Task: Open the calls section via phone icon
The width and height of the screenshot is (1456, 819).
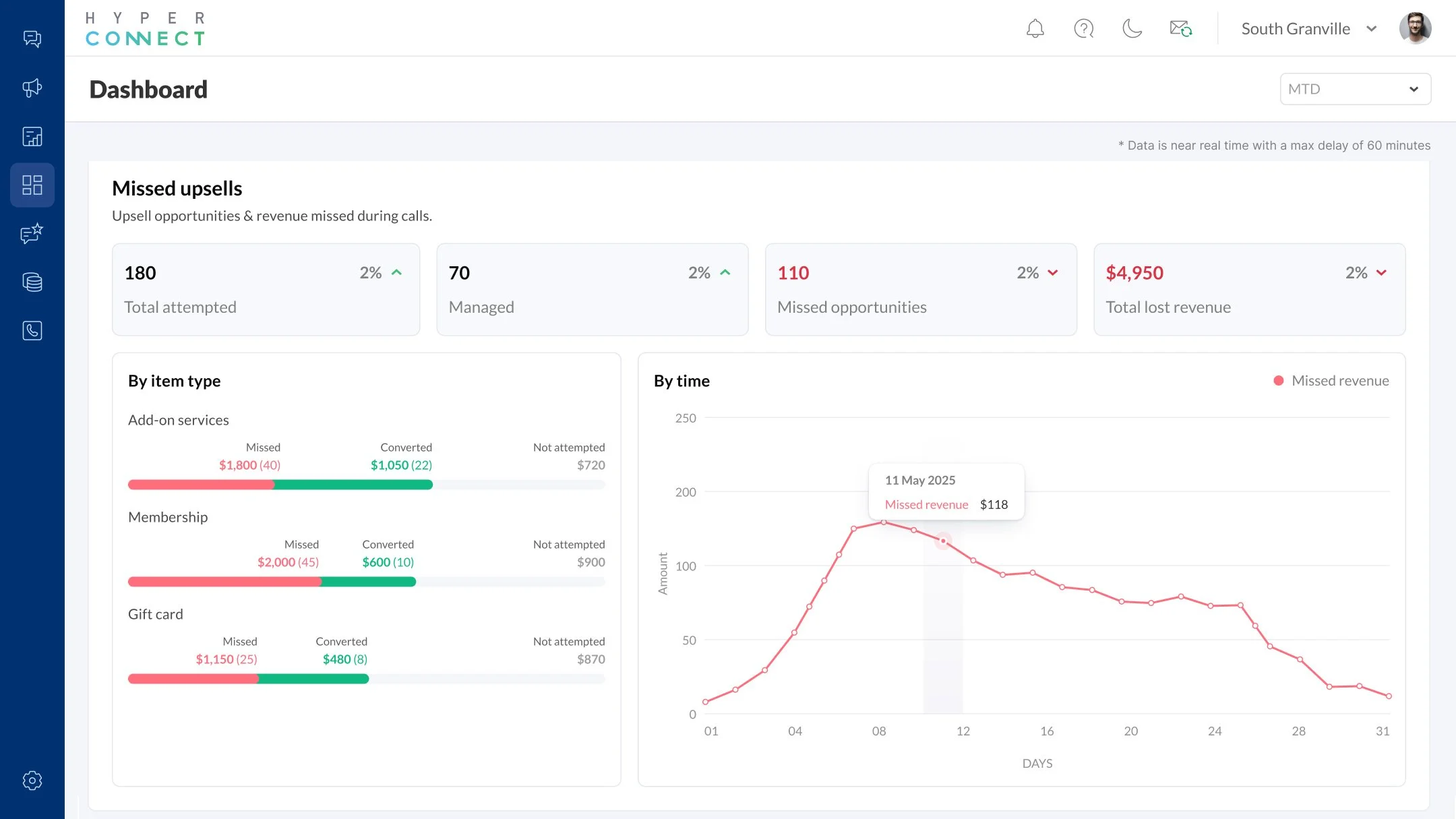Action: pos(32,330)
